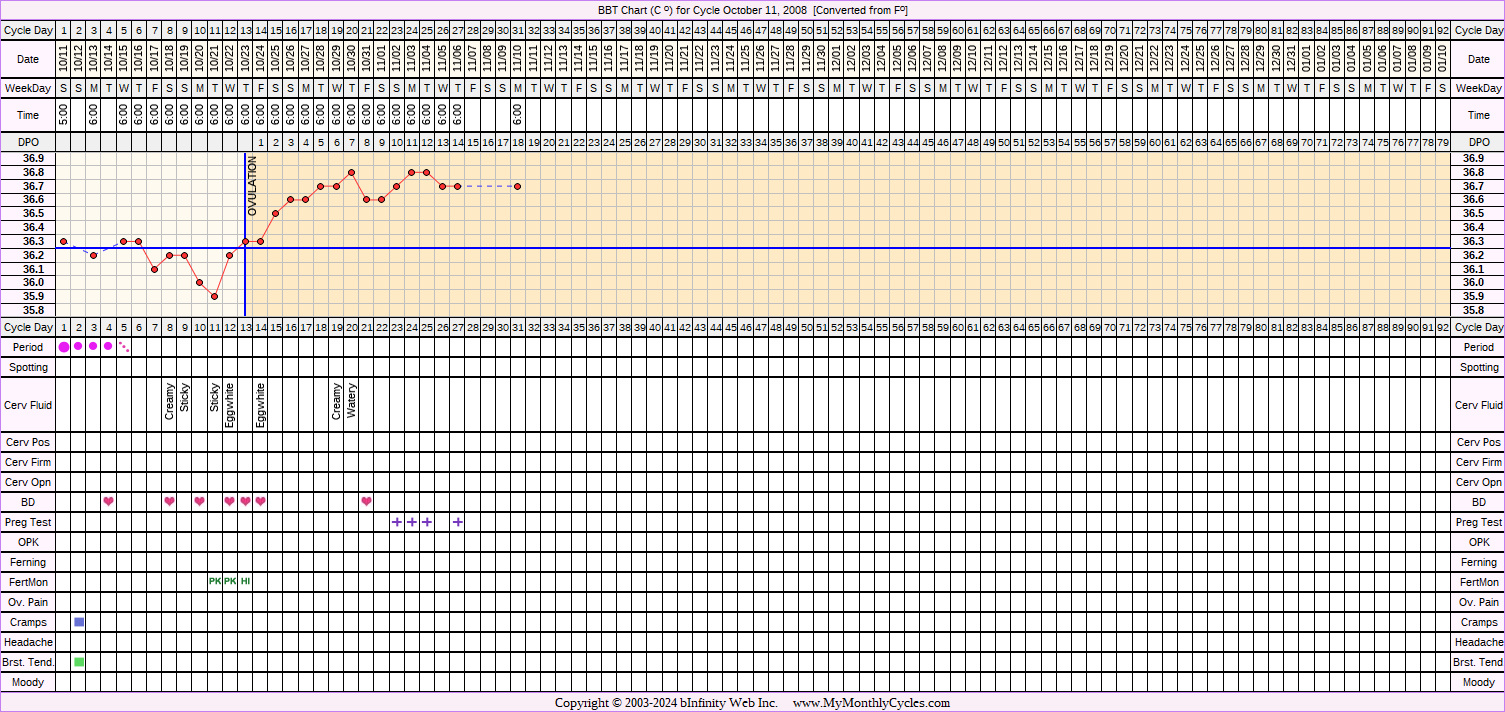Viewport: 1505px width, 712px height.
Task: Click the vertical OVULATION label
Action: coord(253,186)
